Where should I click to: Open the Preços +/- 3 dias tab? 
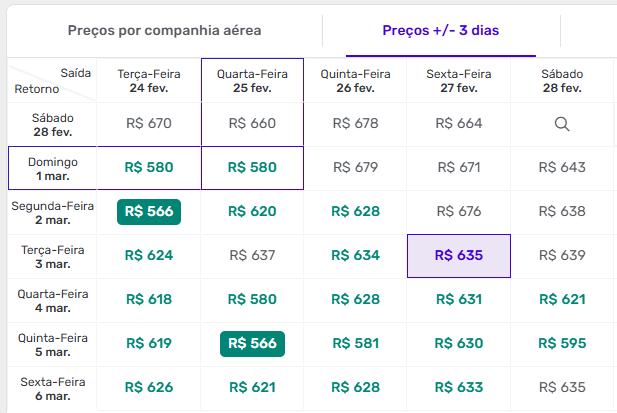(x=440, y=30)
